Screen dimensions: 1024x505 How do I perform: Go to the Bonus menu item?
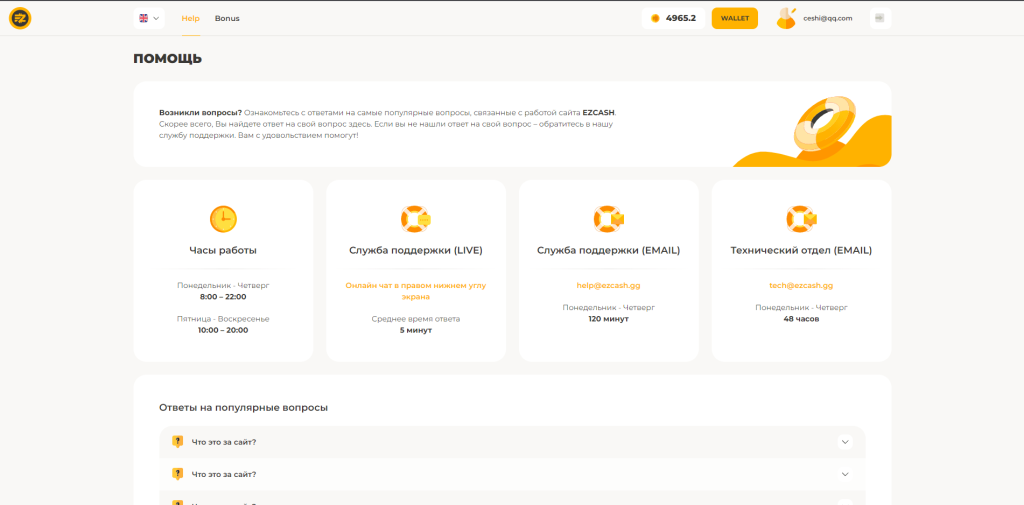227,18
